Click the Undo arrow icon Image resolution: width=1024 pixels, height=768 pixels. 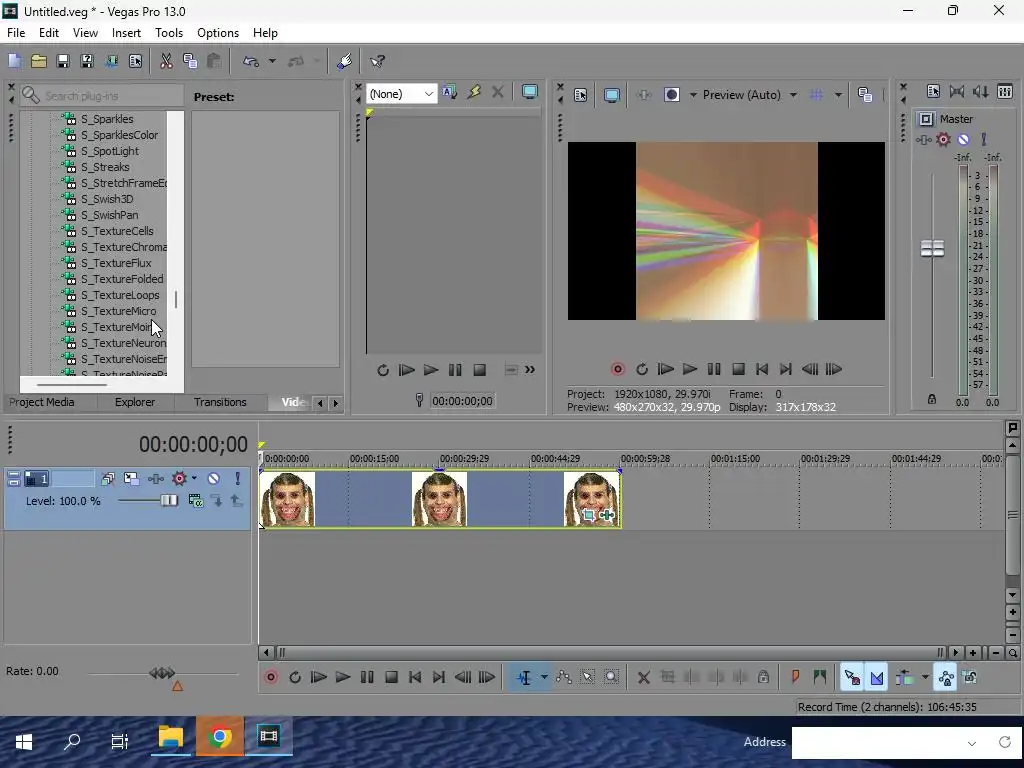click(x=251, y=61)
